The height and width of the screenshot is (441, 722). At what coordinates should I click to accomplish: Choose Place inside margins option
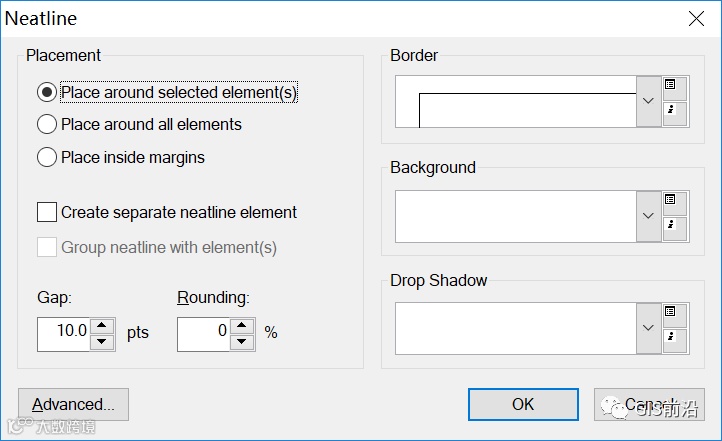coord(46,157)
